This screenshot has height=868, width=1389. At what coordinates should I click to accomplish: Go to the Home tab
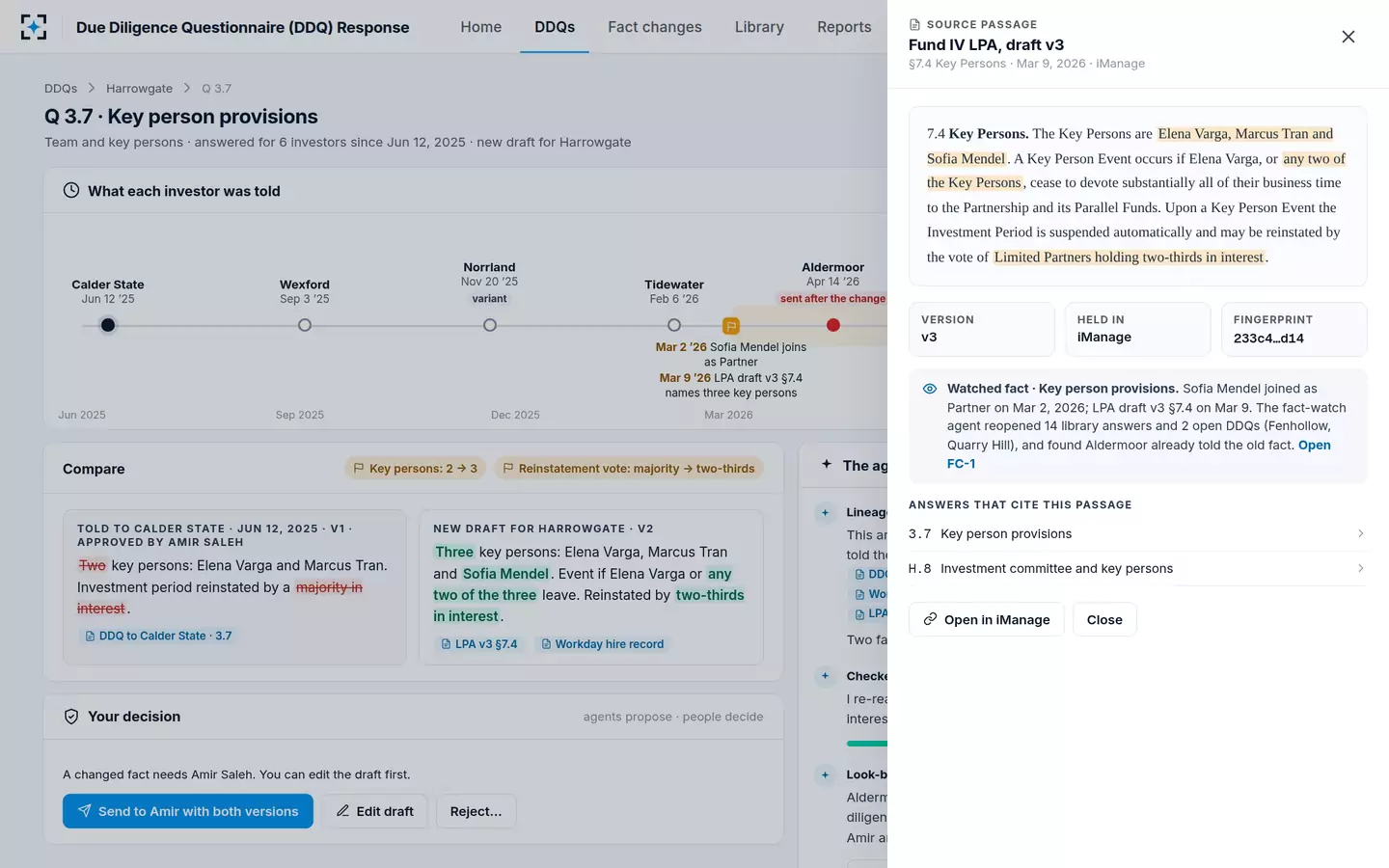click(481, 27)
